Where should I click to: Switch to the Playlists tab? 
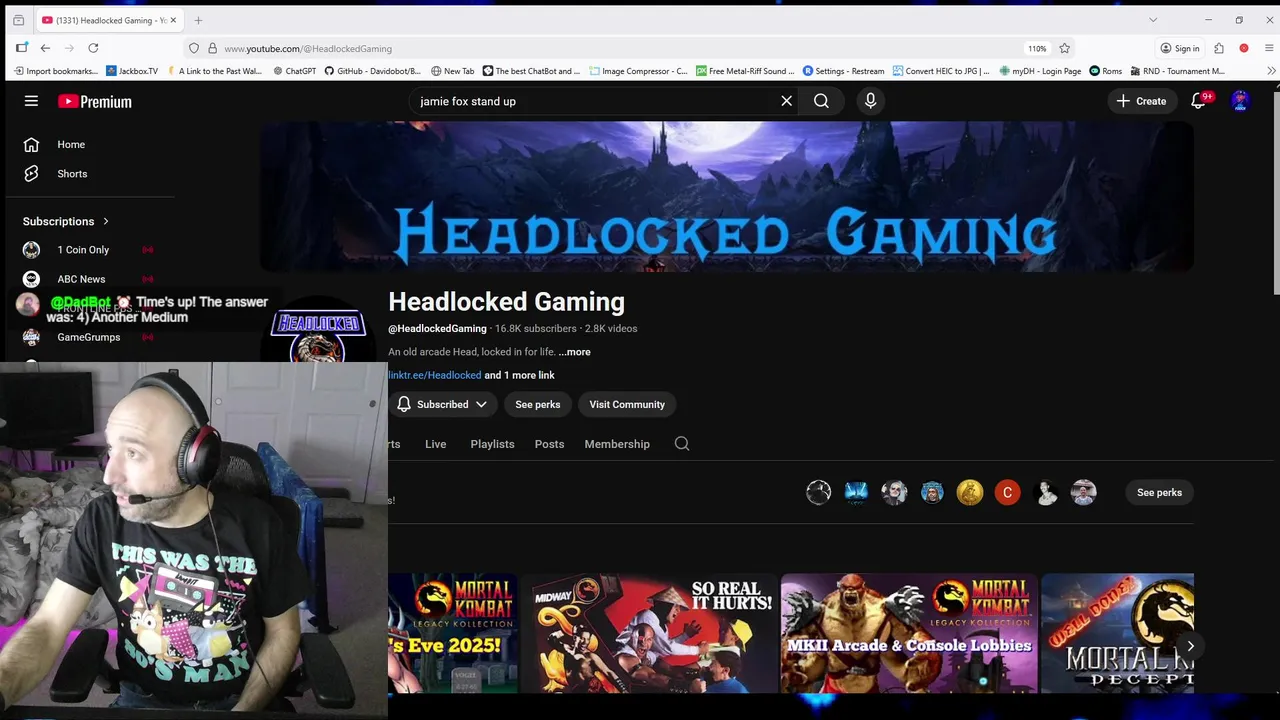coord(492,444)
